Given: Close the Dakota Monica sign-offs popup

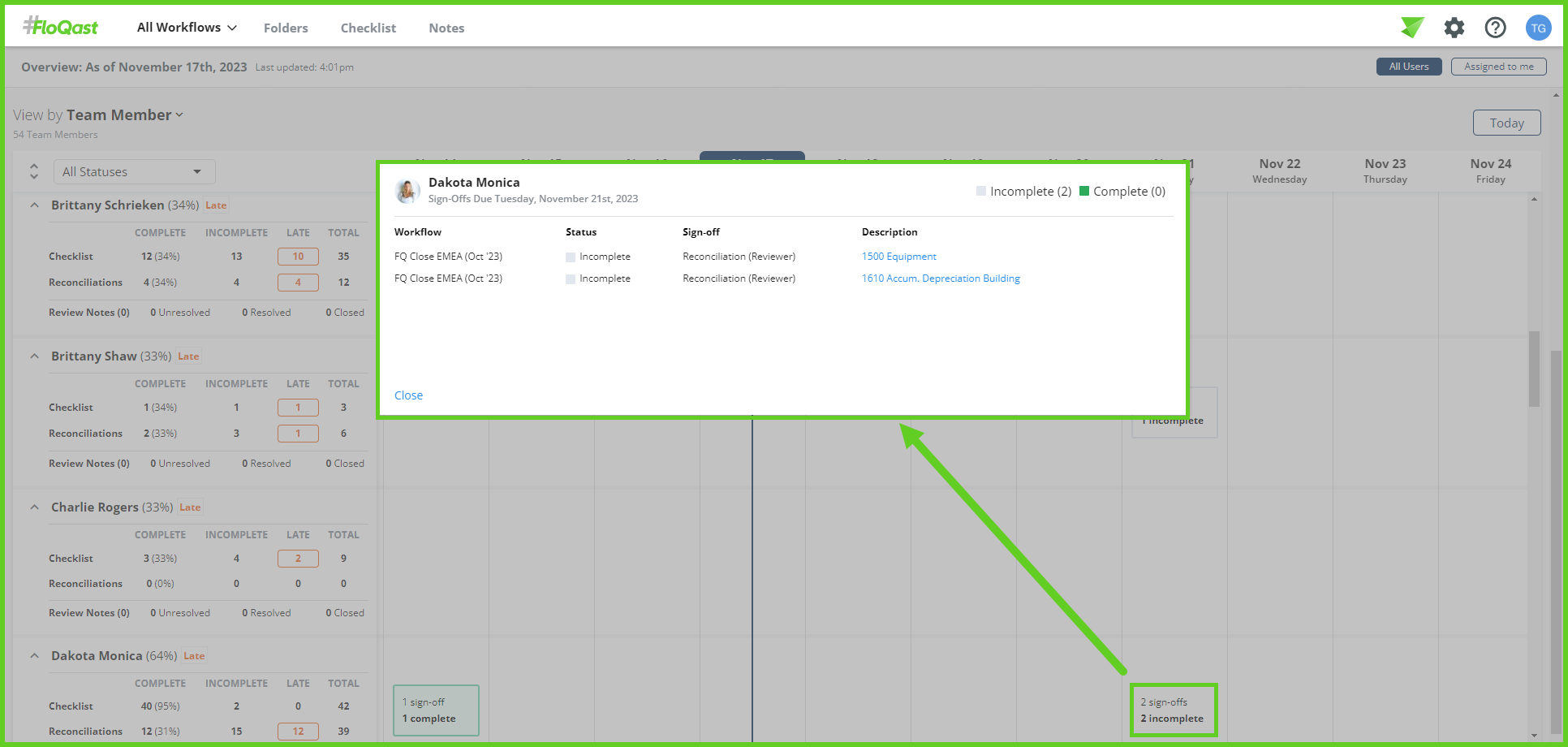Looking at the screenshot, I should click(x=408, y=395).
